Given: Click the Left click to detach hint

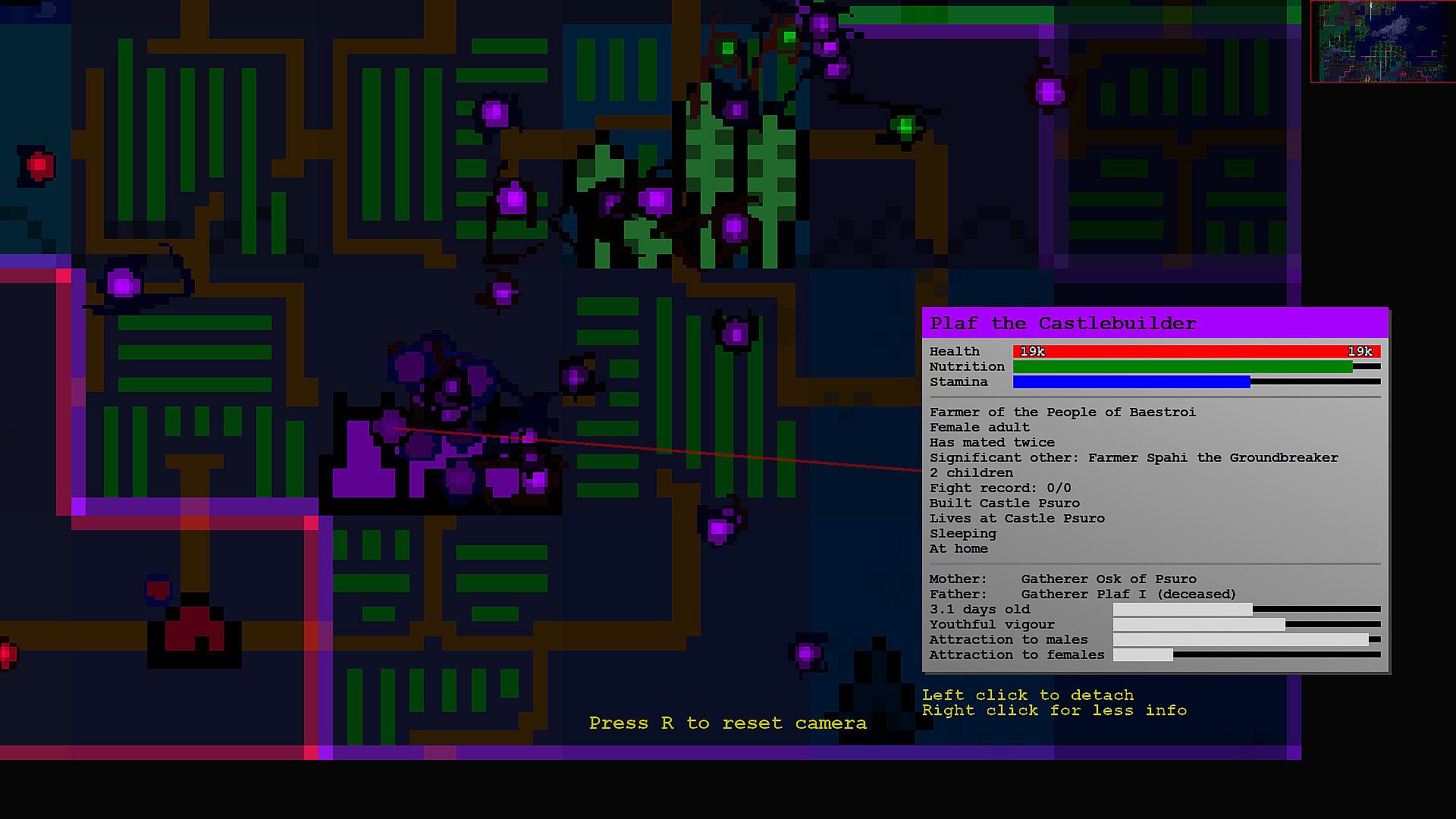Looking at the screenshot, I should [1028, 695].
